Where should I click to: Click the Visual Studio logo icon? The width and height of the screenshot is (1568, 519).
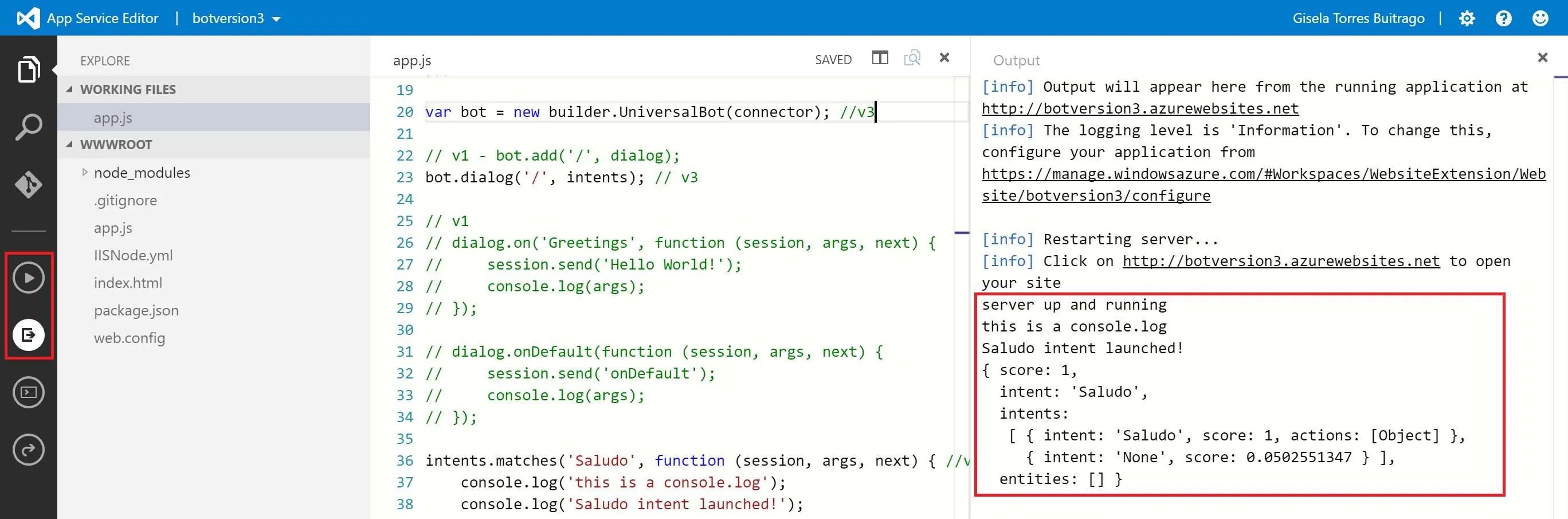[x=28, y=18]
